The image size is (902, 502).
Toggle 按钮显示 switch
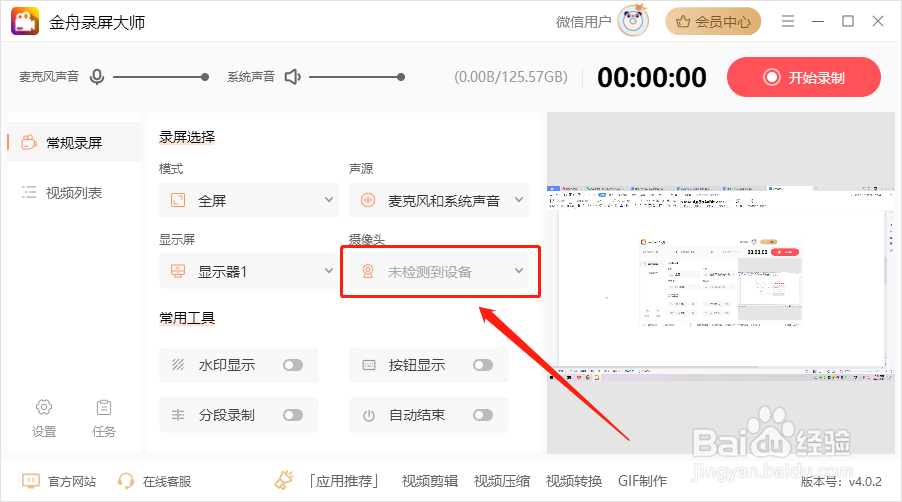483,365
